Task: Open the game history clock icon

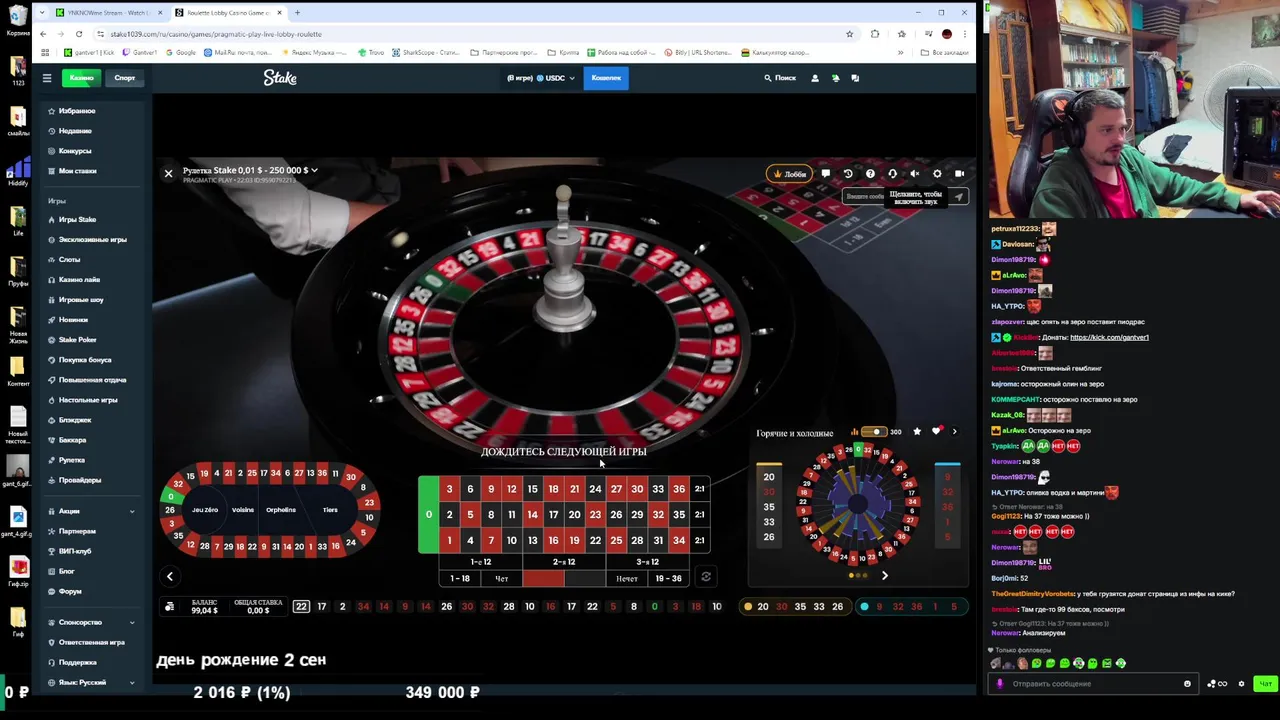Action: 848,174
